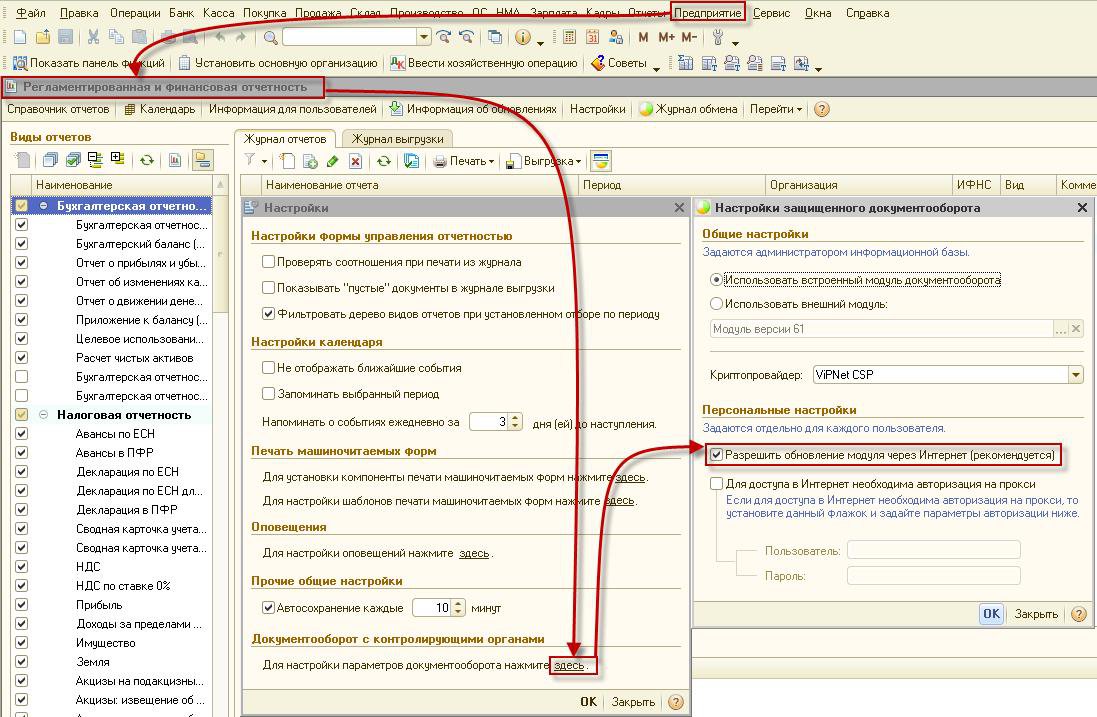Click the uncheck-all icon in Виды отчетов toolbar
This screenshot has width=1097, height=717.
click(50, 160)
